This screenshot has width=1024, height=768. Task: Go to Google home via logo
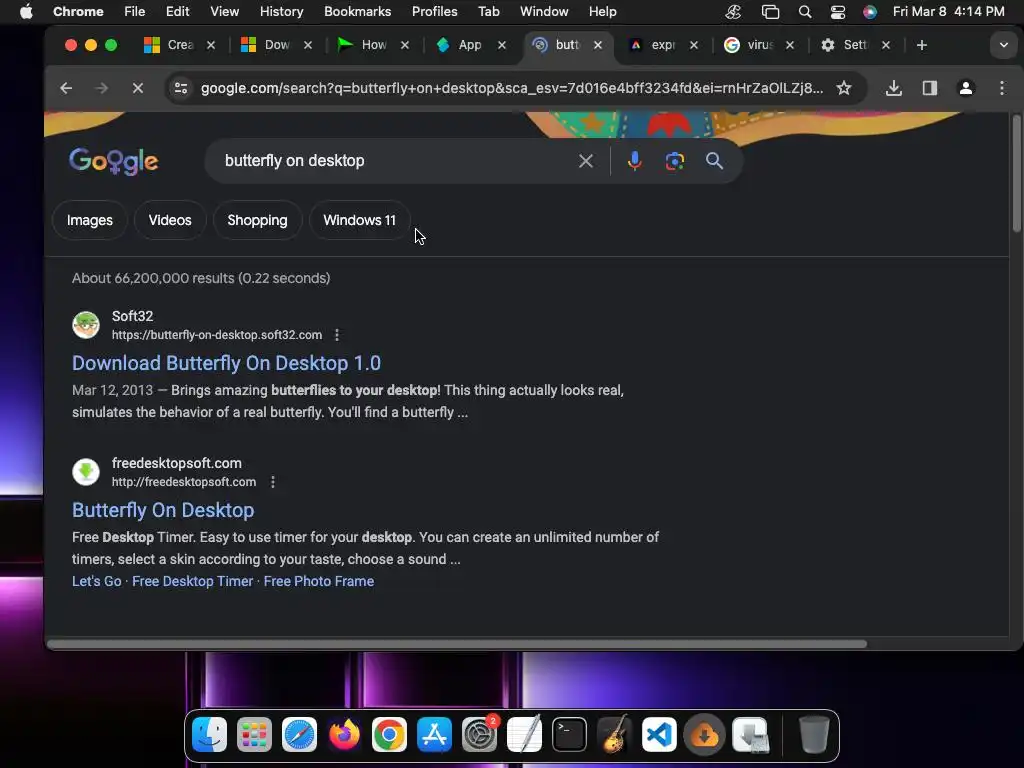[x=114, y=161]
